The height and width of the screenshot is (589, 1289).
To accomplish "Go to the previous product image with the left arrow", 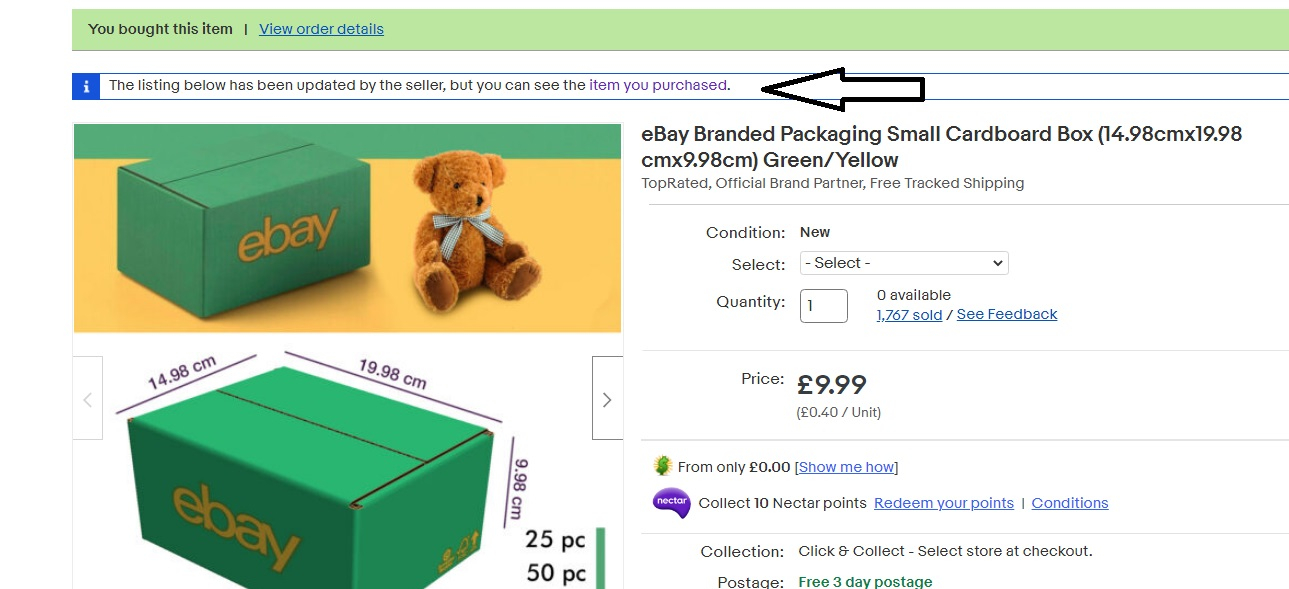I will (x=88, y=399).
